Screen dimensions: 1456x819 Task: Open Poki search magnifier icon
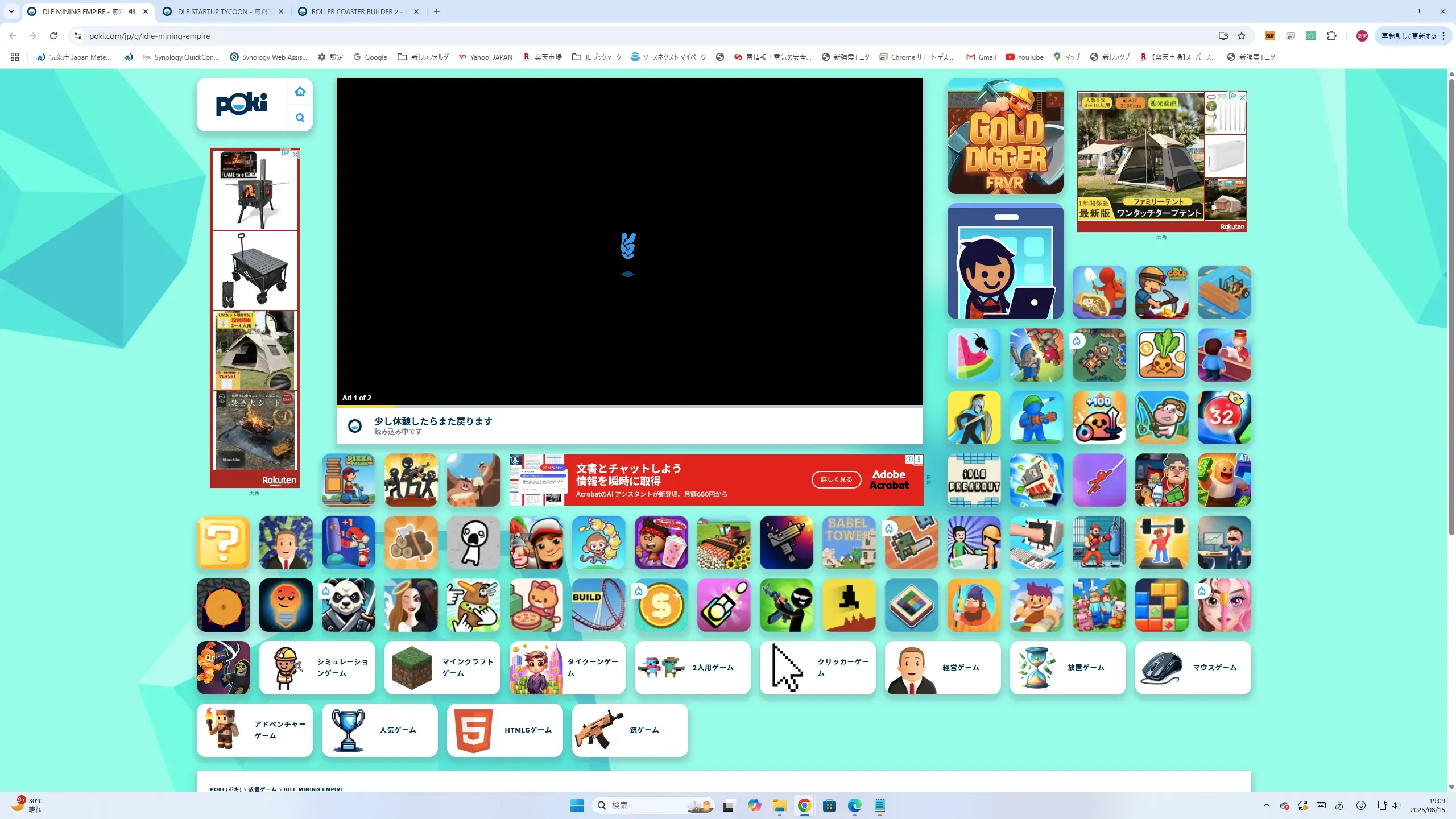[300, 118]
